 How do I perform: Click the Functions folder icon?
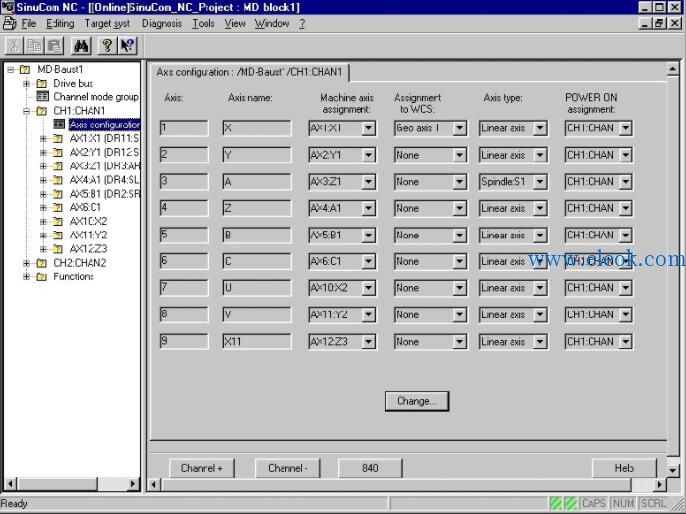[41, 277]
